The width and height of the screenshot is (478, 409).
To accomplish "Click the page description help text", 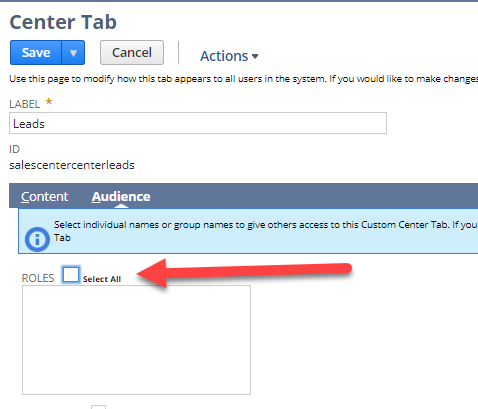I will pos(243,79).
